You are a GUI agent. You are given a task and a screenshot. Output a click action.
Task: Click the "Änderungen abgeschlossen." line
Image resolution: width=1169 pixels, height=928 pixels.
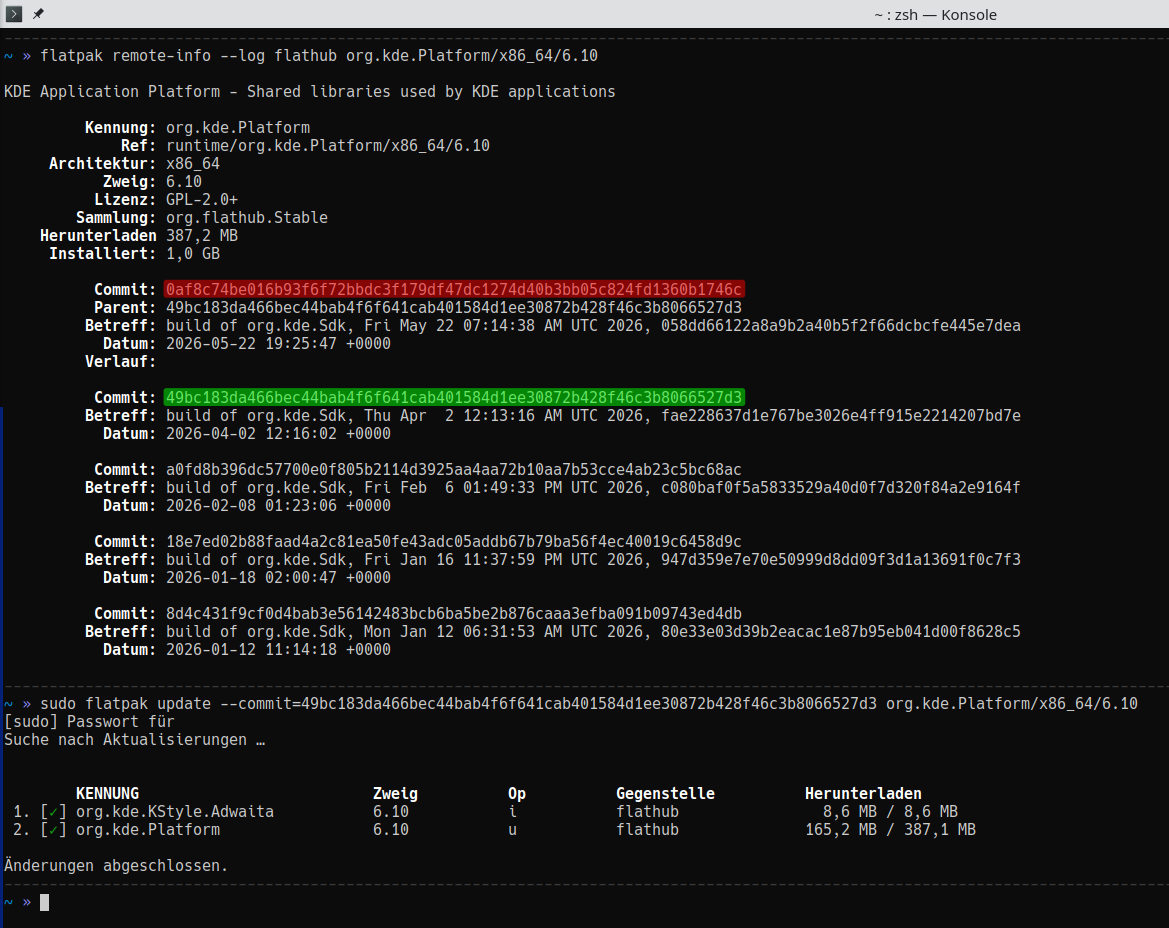pyautogui.click(x=116, y=866)
